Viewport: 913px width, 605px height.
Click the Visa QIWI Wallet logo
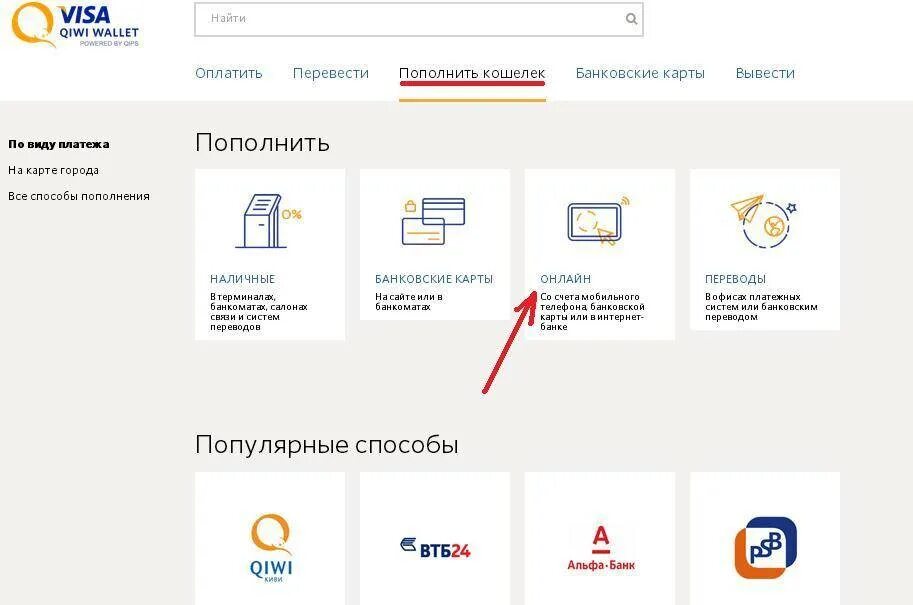pos(76,24)
